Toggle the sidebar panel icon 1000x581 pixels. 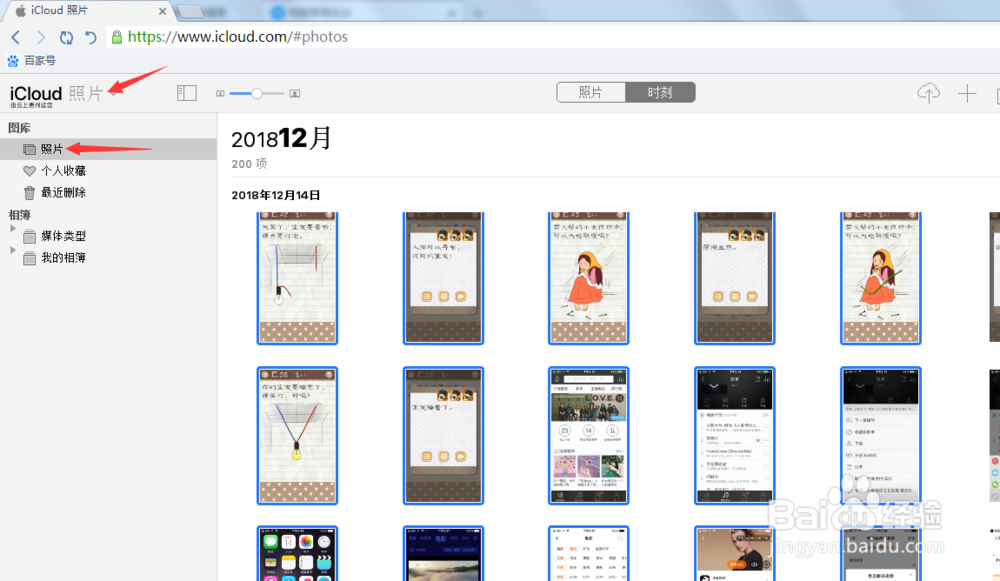click(186, 93)
